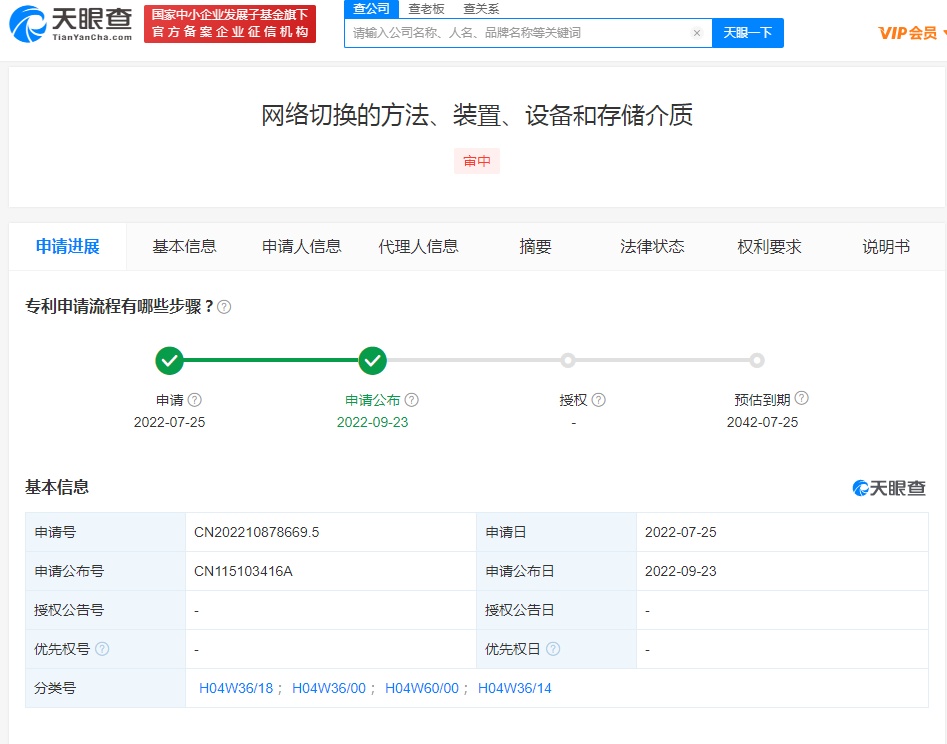Click the TianYanCha logo in header

point(71,24)
